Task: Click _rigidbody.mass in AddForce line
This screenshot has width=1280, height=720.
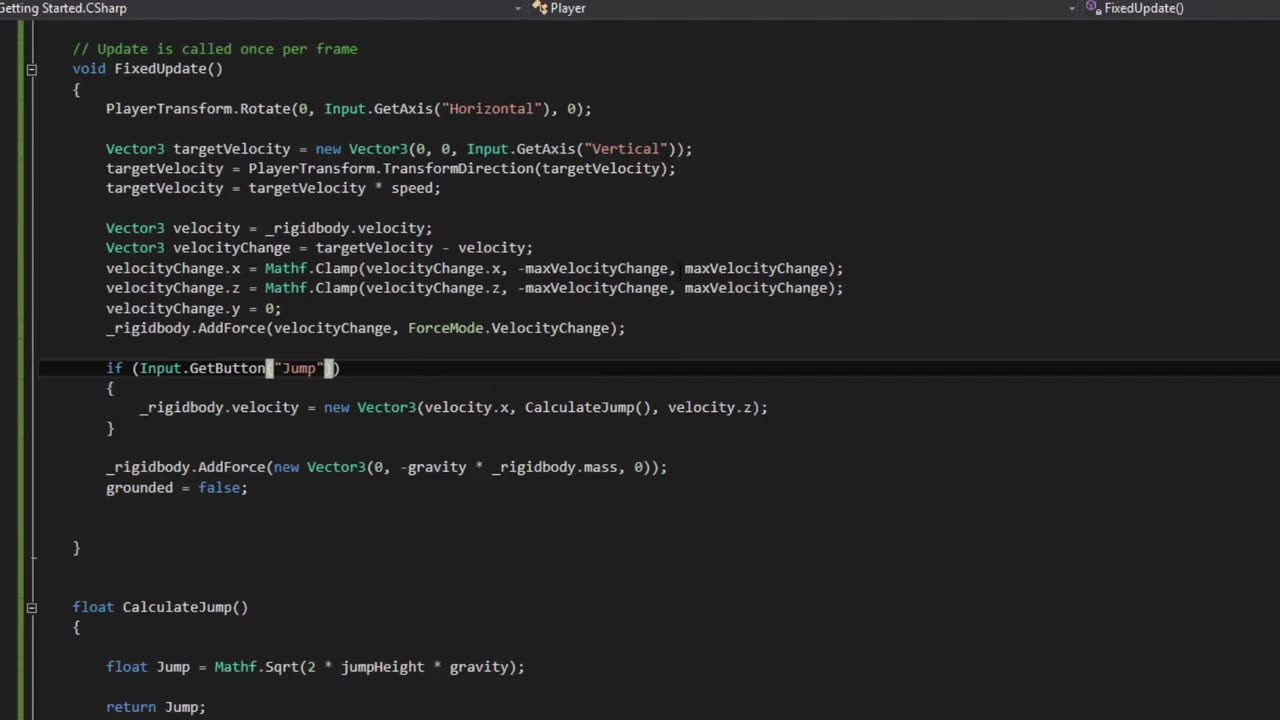Action: click(x=555, y=467)
